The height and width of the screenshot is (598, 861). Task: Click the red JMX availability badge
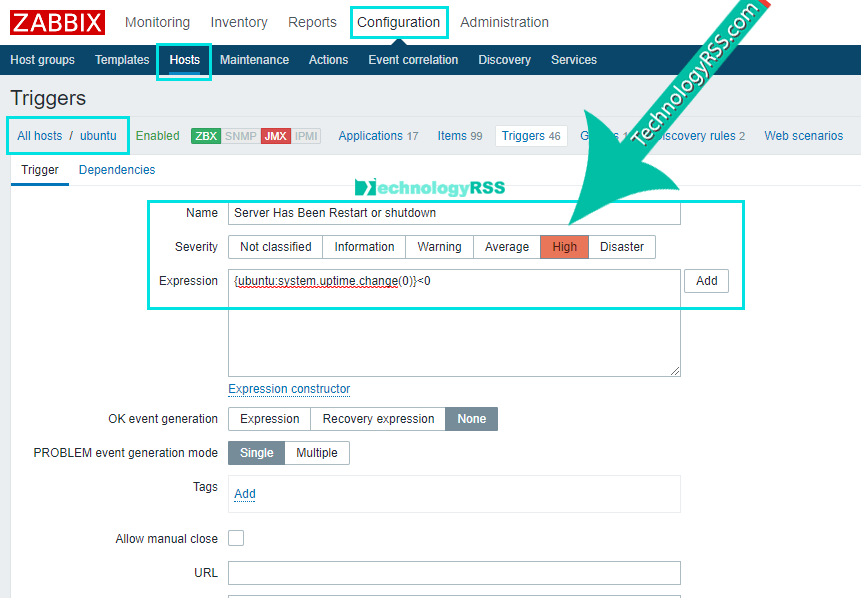click(276, 136)
